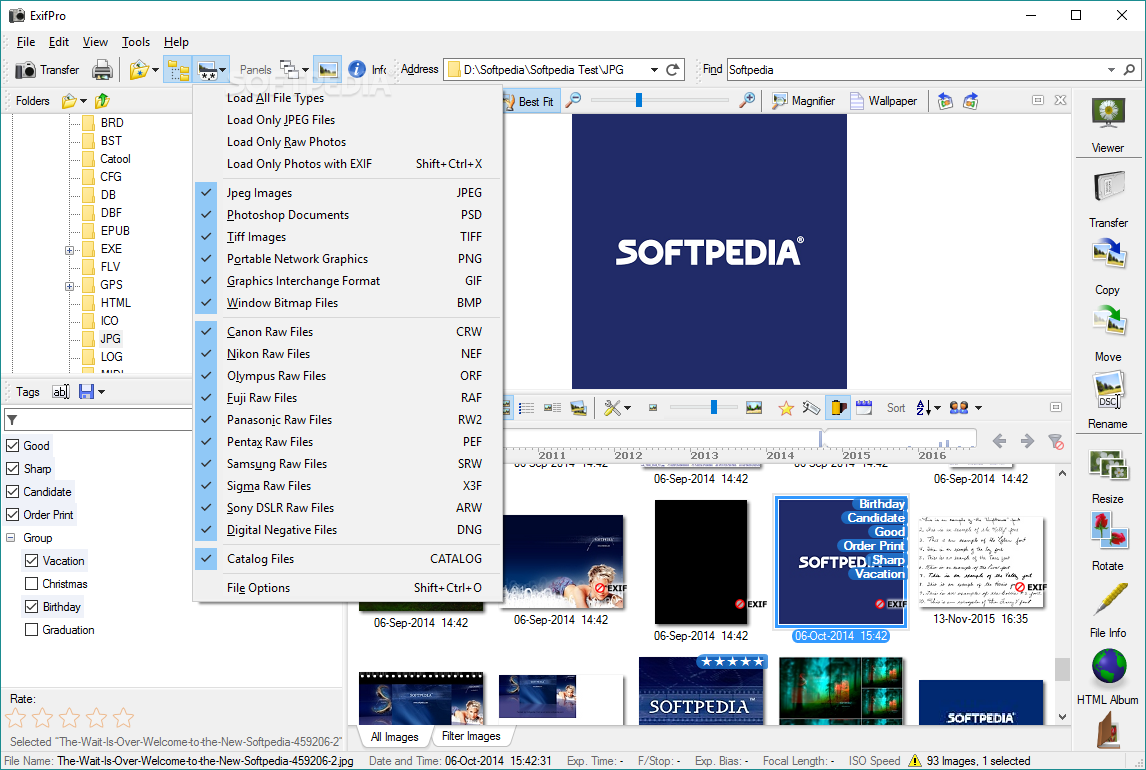Screen dimensions: 1146x770
Task: Click the Best Fit button
Action: click(x=531, y=102)
